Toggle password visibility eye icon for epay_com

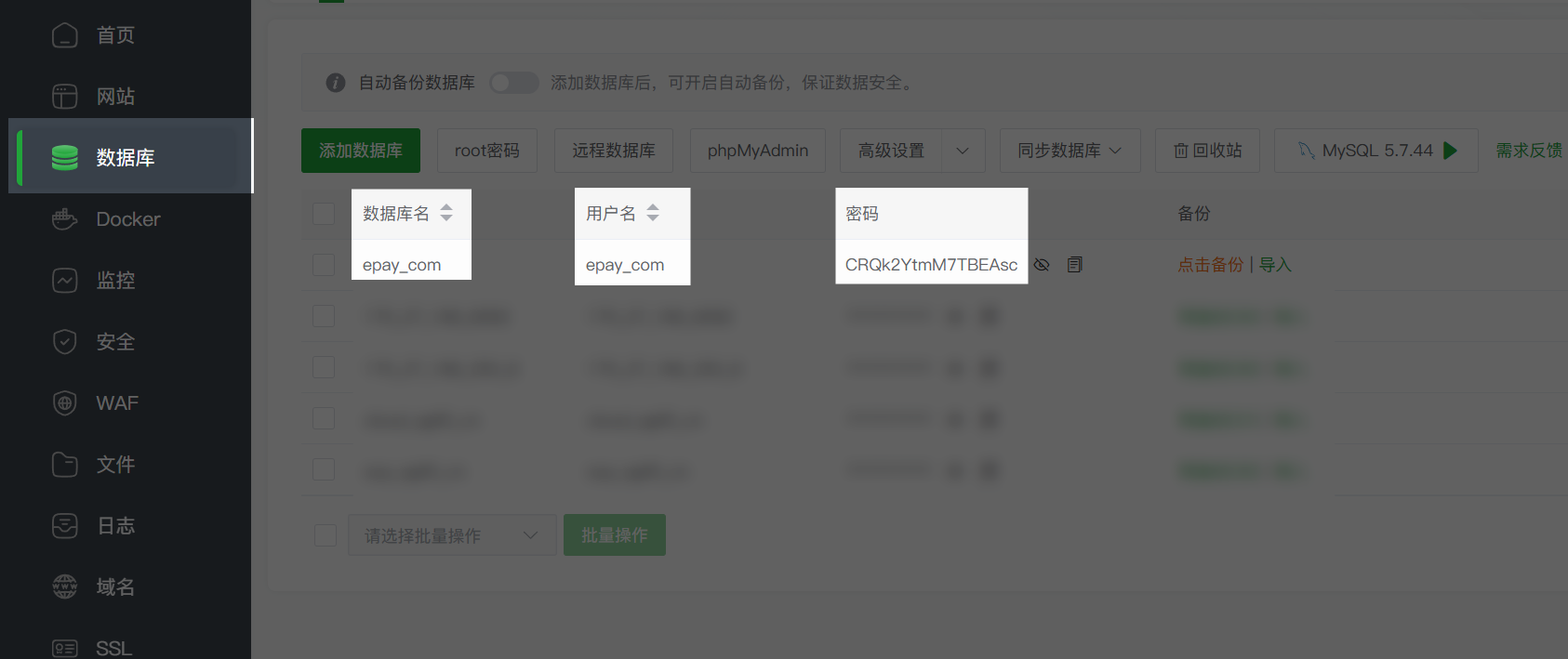tap(1042, 265)
